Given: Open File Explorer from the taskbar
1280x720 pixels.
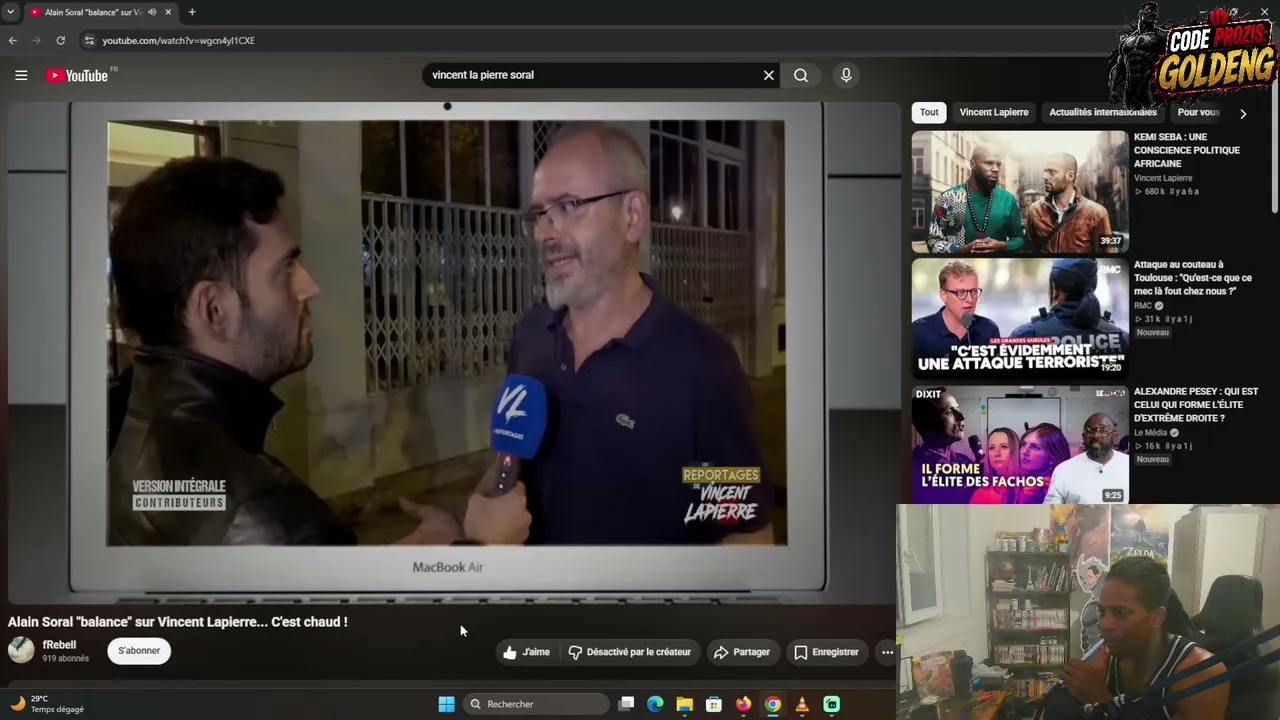Looking at the screenshot, I should pyautogui.click(x=684, y=704).
